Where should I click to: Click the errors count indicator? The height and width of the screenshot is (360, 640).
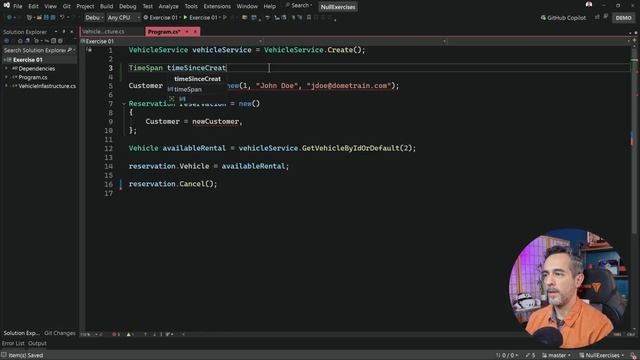[116, 334]
